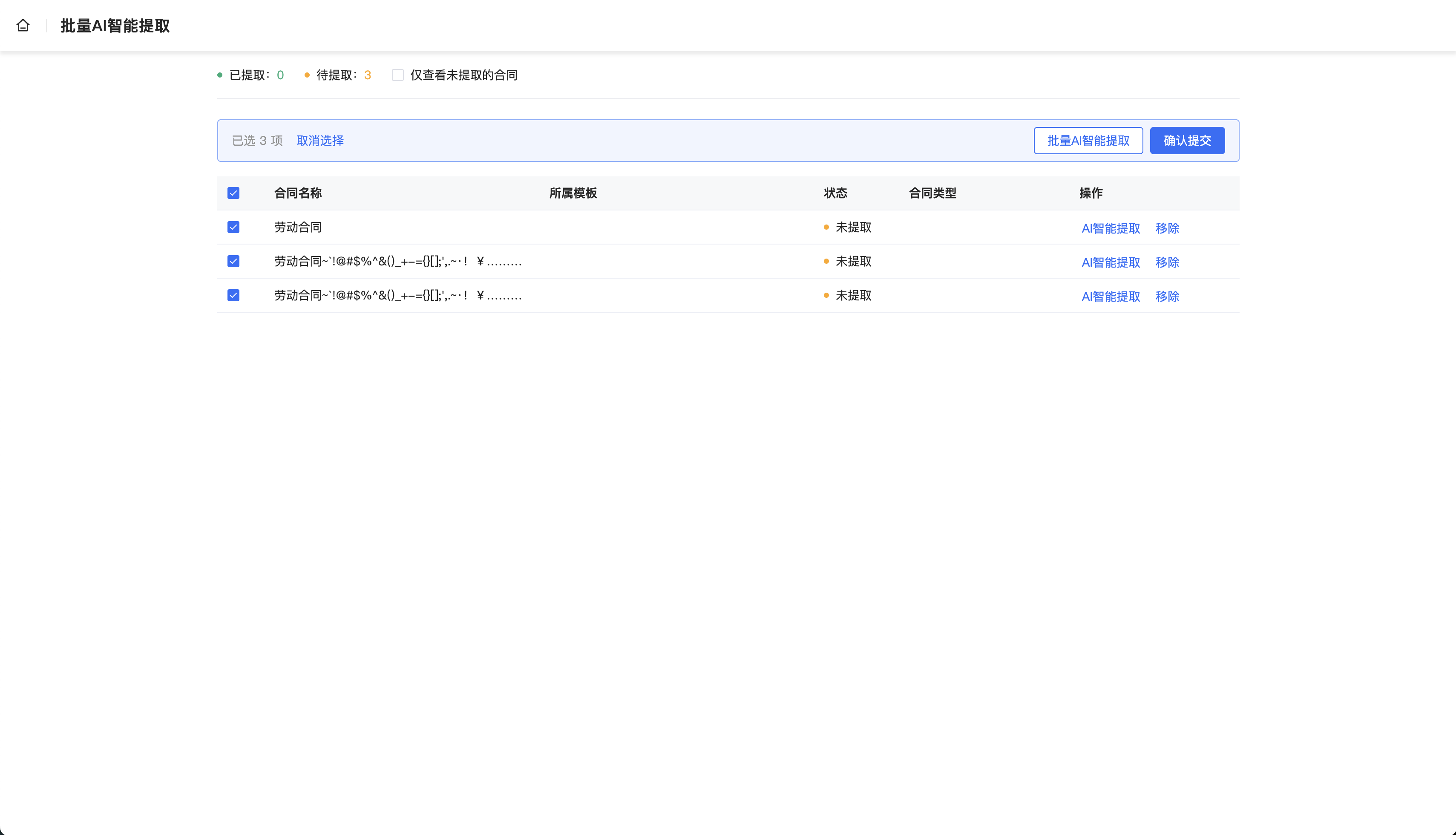Click the first row's 劳动合同 name
The height and width of the screenshot is (835, 1456).
[x=298, y=227]
